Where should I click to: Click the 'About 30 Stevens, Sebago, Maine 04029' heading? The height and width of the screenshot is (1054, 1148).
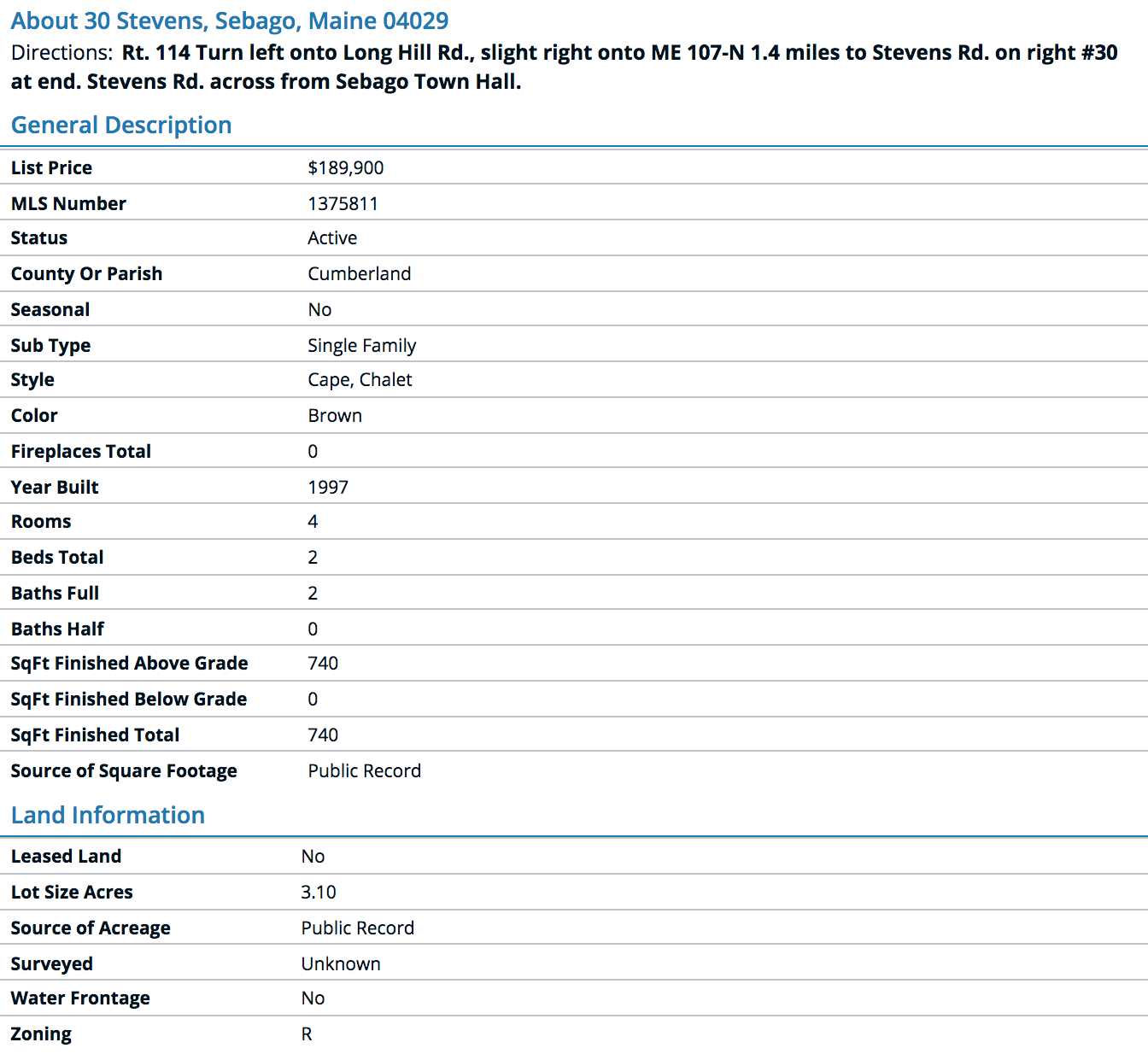coord(230,21)
